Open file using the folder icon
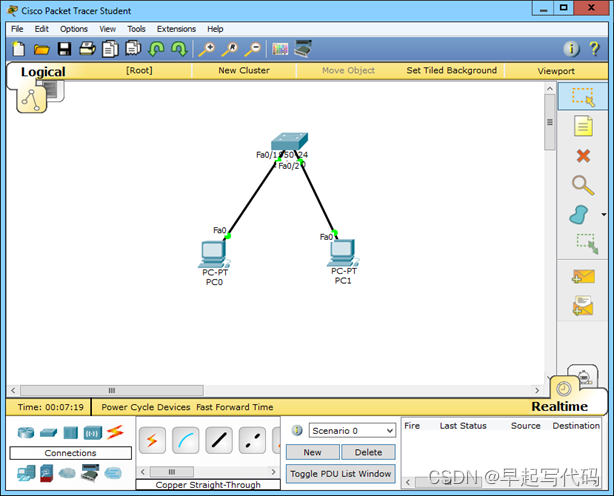Viewport: 614px width, 496px height. (41, 49)
